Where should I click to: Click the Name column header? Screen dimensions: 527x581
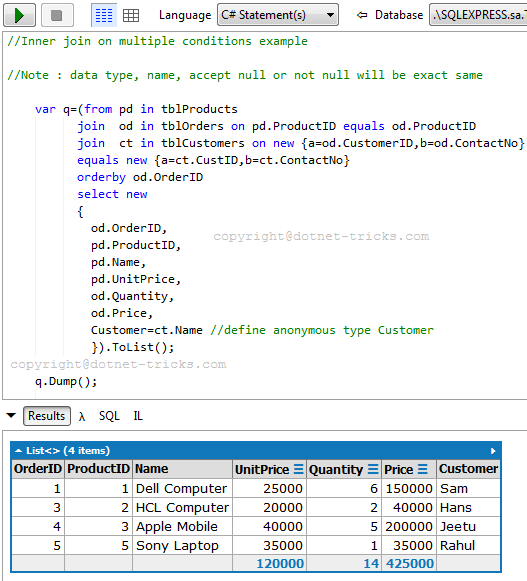[182, 469]
